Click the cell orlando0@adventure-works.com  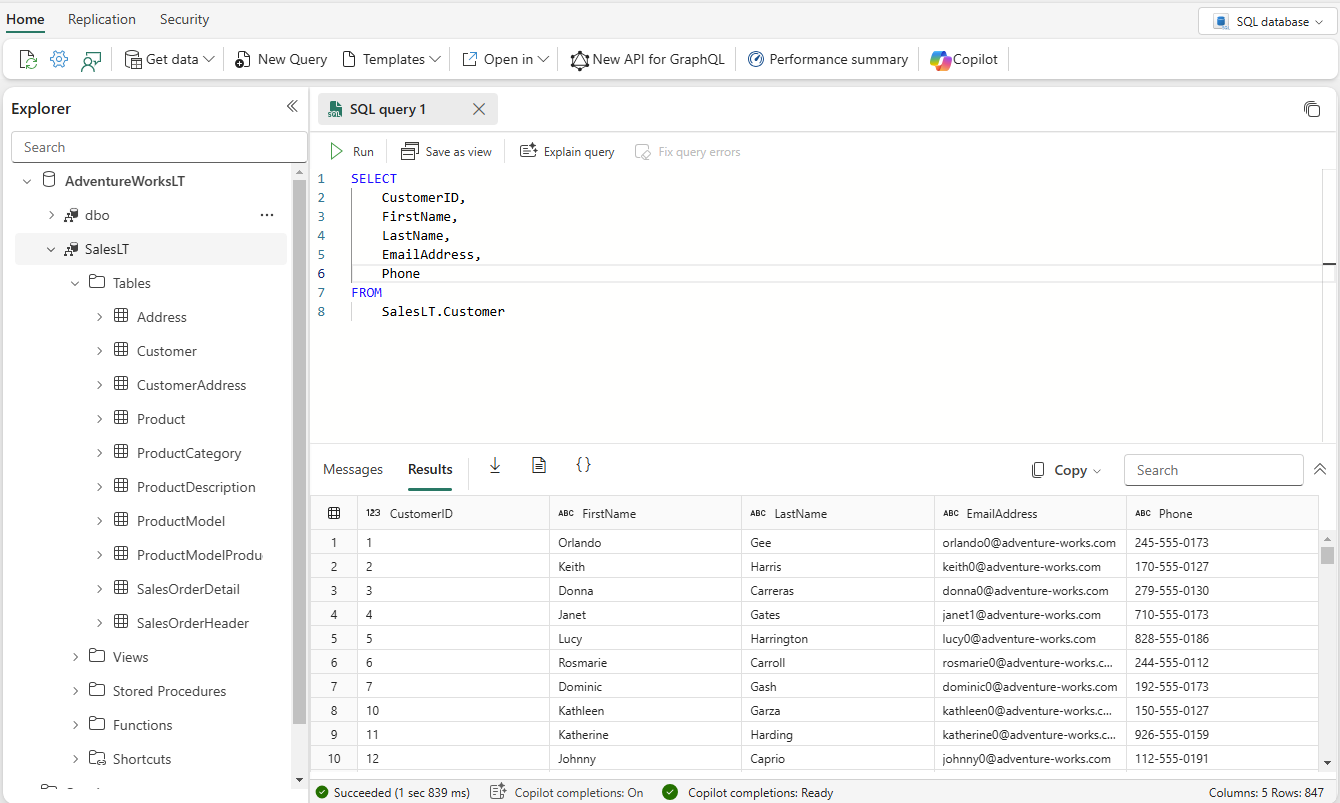pyautogui.click(x=1029, y=543)
